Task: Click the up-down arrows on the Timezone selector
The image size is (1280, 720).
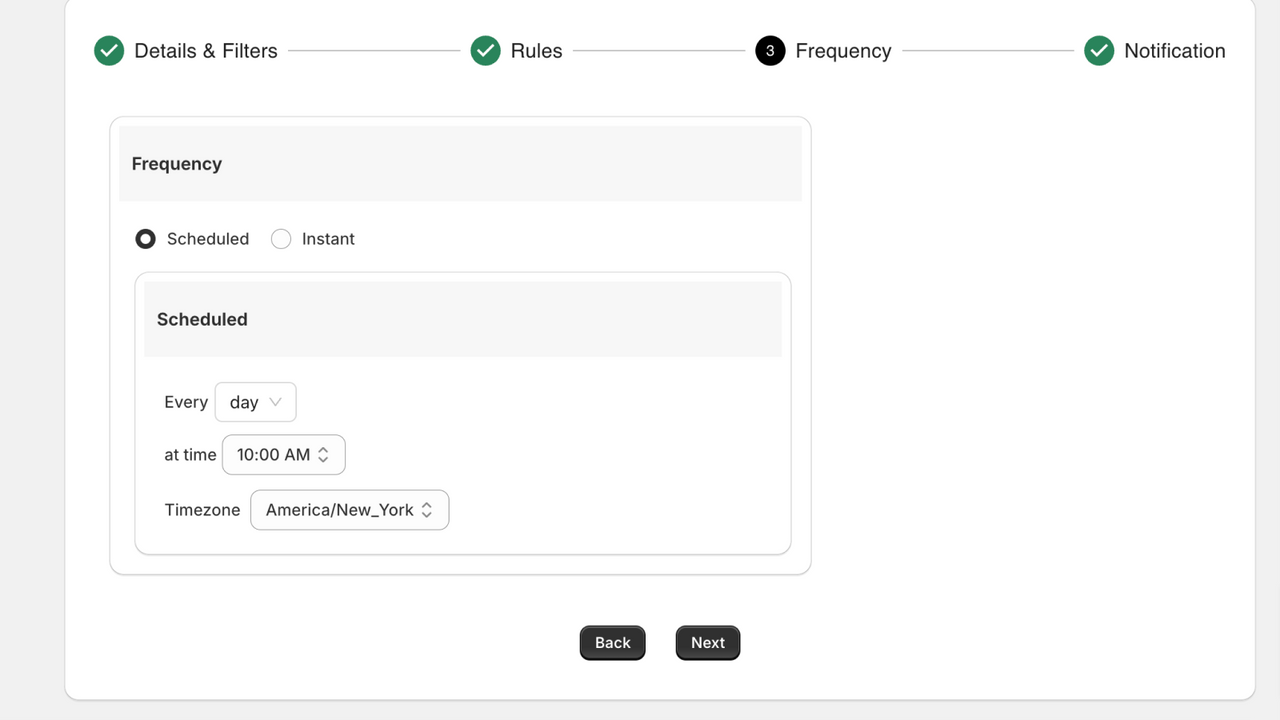Action: (427, 510)
